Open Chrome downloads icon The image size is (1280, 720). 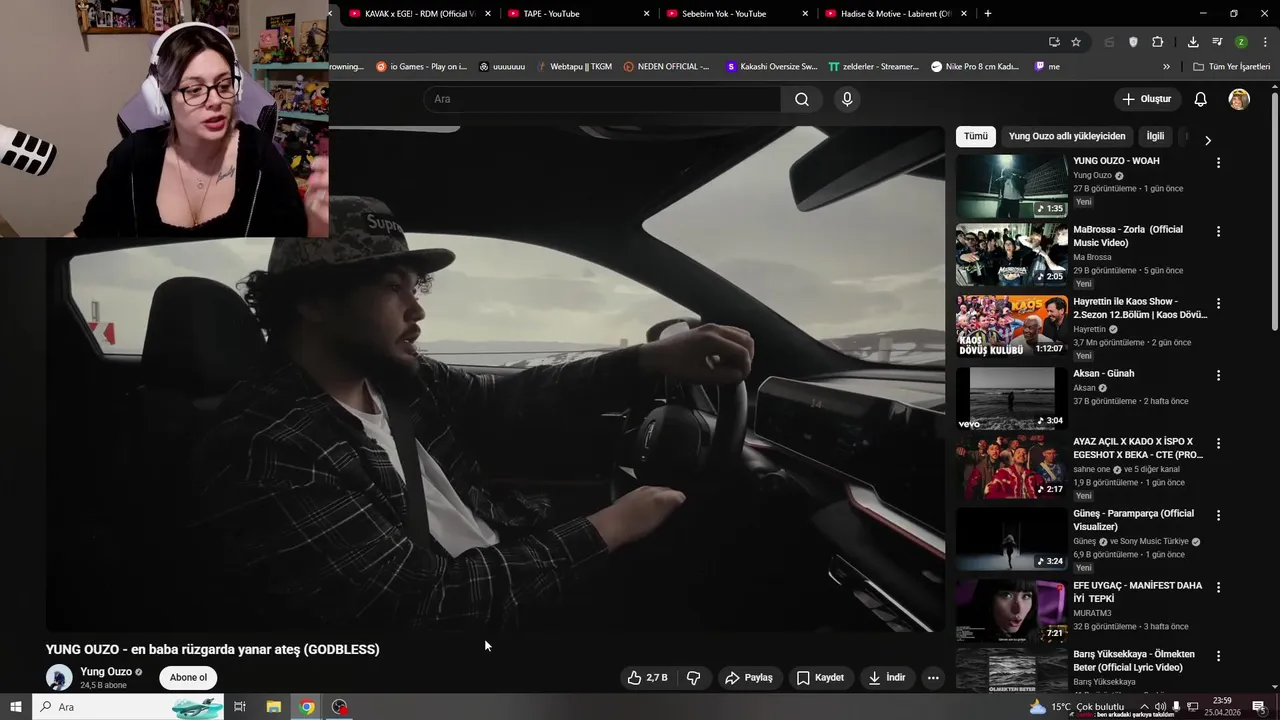[x=1193, y=42]
